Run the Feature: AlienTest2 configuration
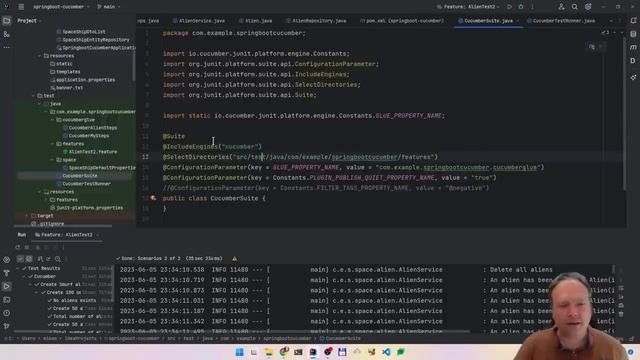Viewport: 640px width, 360px height. [509, 7]
